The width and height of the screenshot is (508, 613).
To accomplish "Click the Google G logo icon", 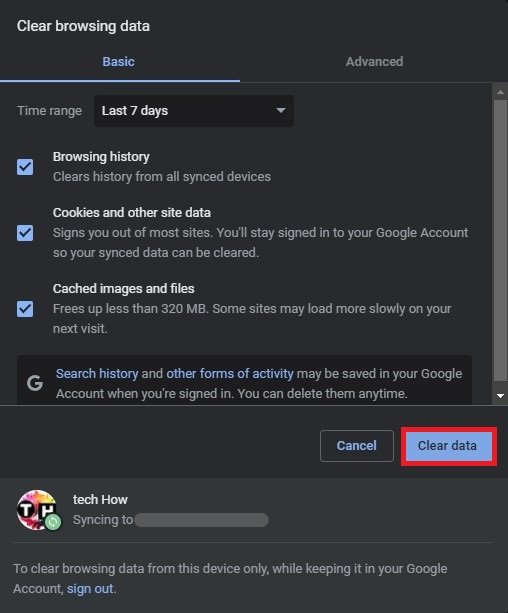I will pyautogui.click(x=35, y=383).
